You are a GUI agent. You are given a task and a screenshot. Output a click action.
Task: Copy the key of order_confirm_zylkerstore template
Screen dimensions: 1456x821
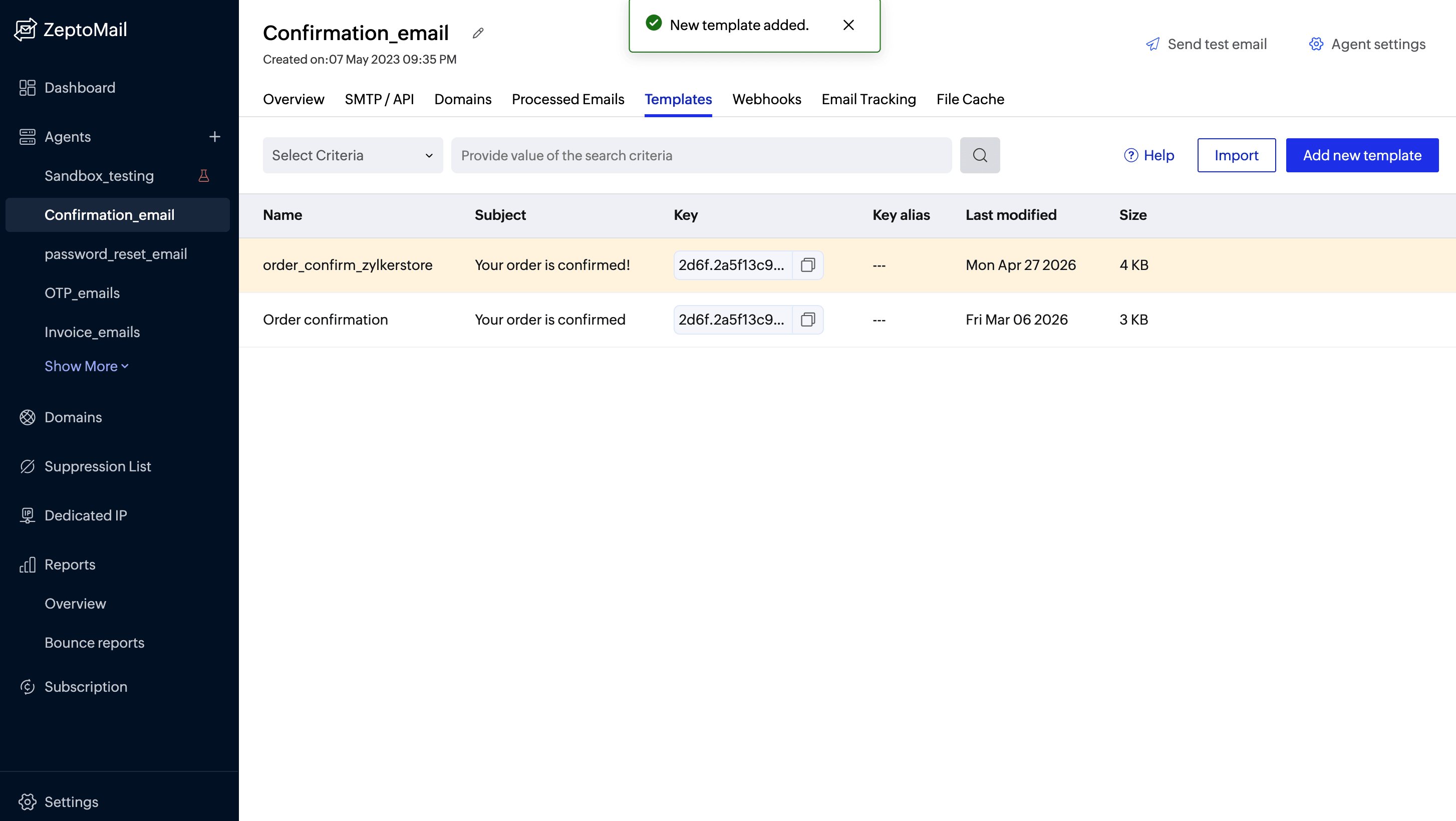tap(808, 264)
